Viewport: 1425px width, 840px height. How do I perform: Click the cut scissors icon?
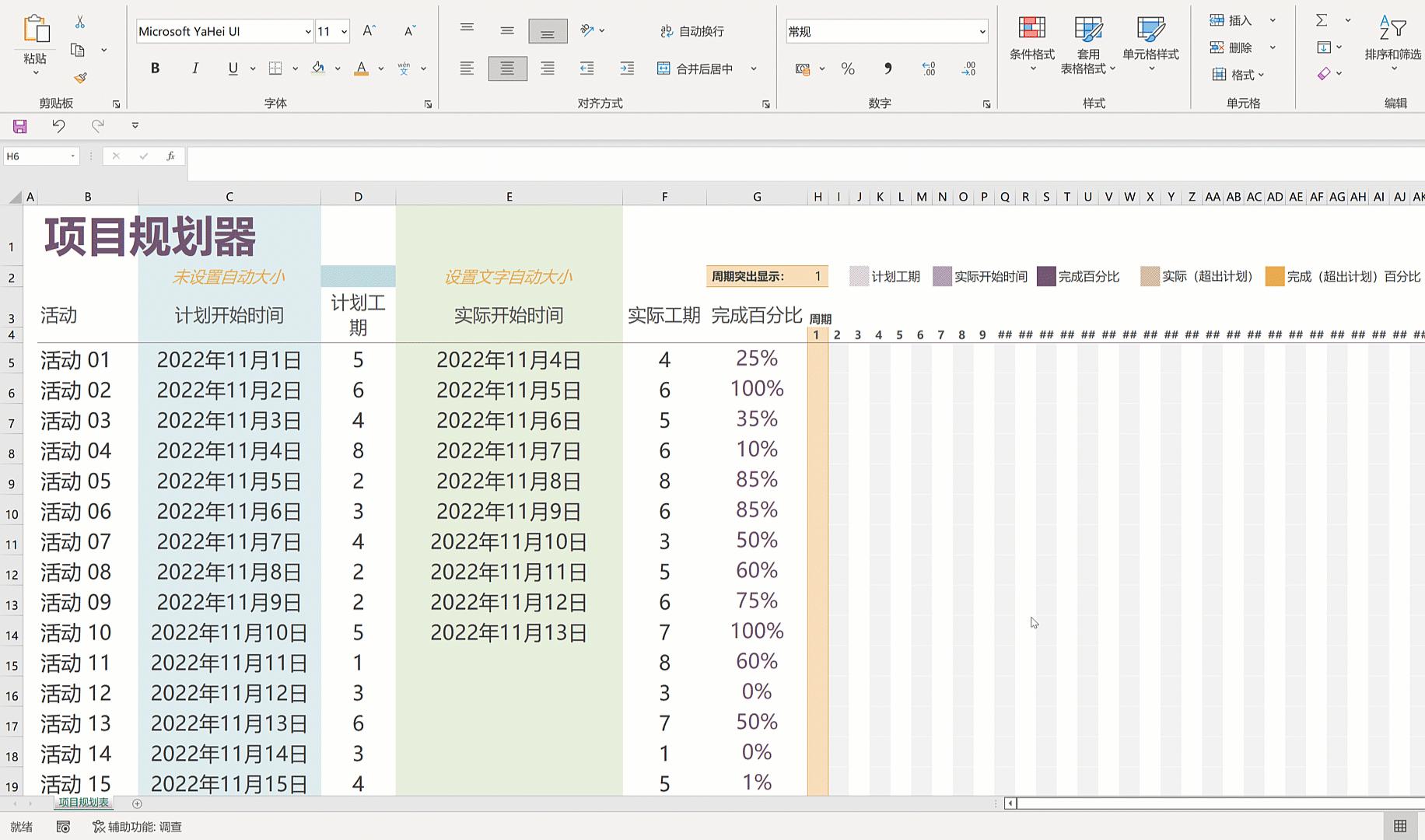(80, 23)
